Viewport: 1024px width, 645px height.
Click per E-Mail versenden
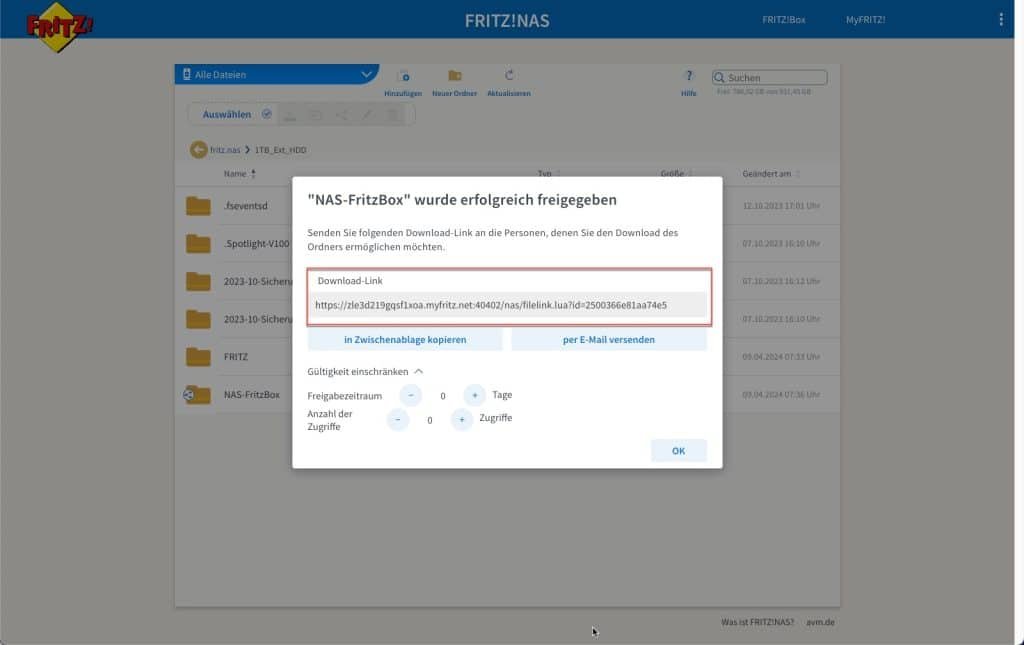point(609,340)
